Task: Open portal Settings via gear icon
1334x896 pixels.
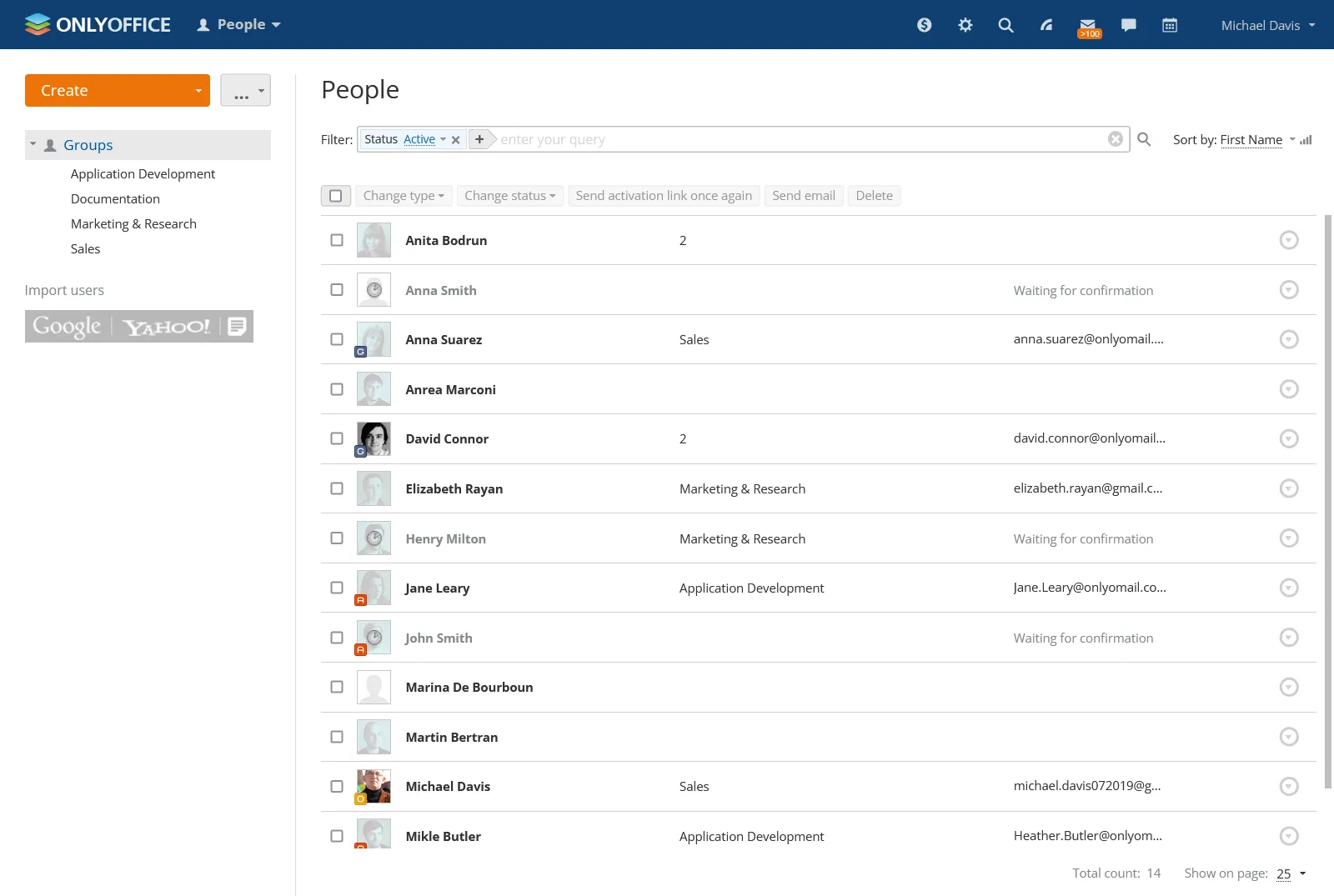Action: coord(965,25)
